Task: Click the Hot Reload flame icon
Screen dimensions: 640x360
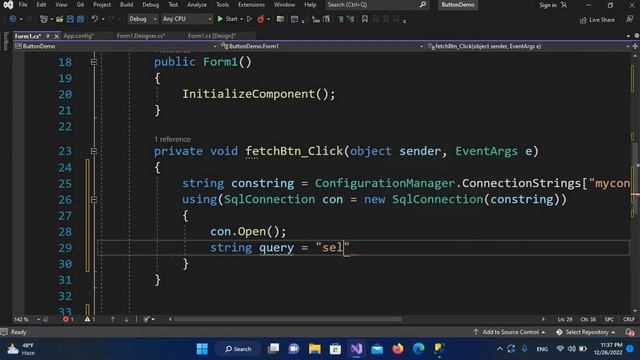Action: tap(260, 19)
